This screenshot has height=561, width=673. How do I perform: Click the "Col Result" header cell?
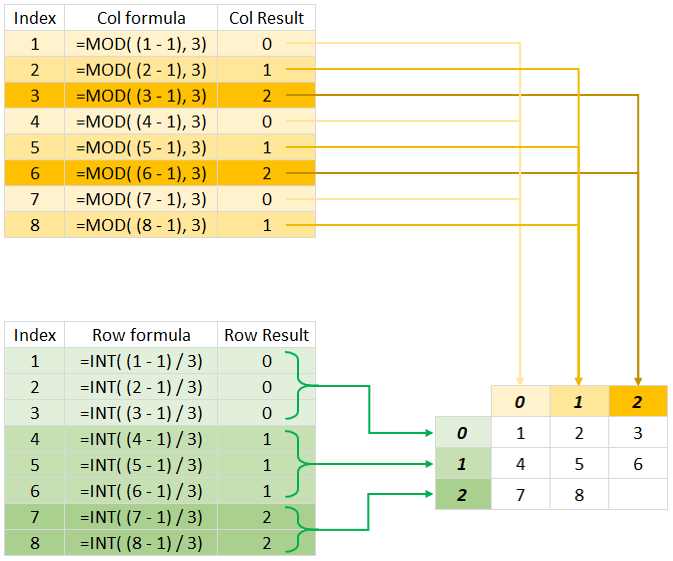pyautogui.click(x=266, y=18)
